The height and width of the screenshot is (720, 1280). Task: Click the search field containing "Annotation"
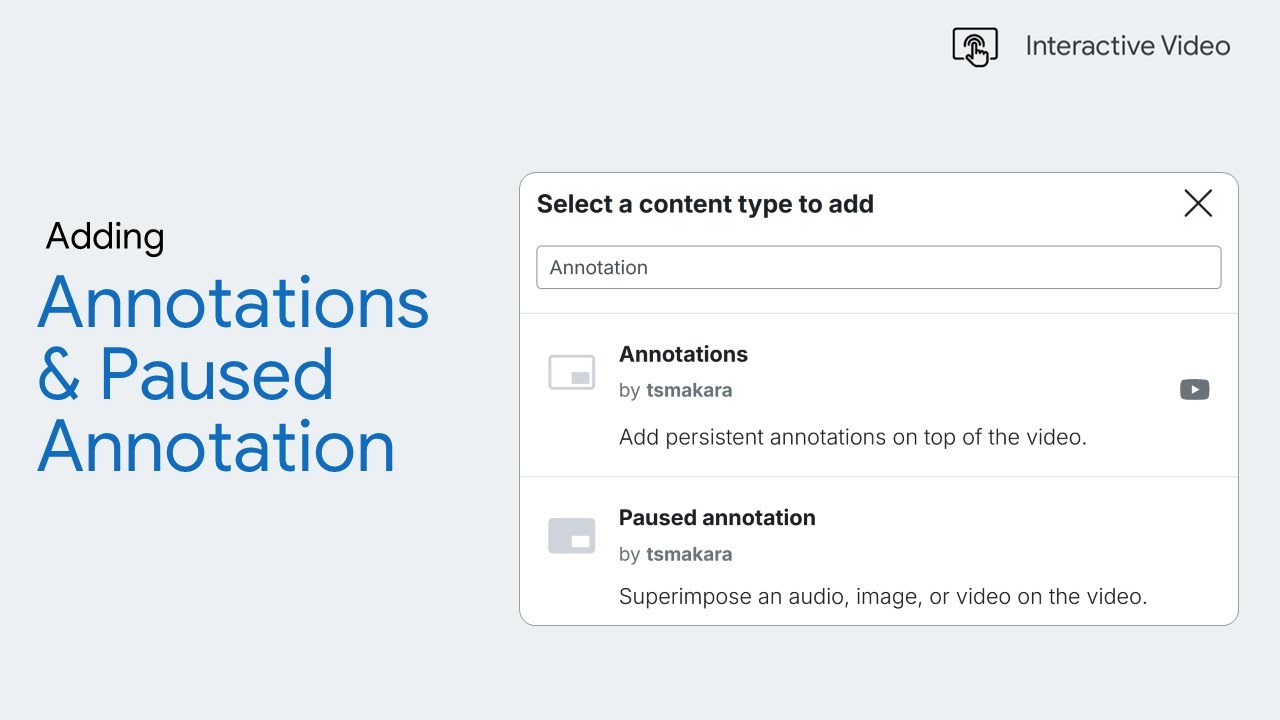[x=878, y=267]
